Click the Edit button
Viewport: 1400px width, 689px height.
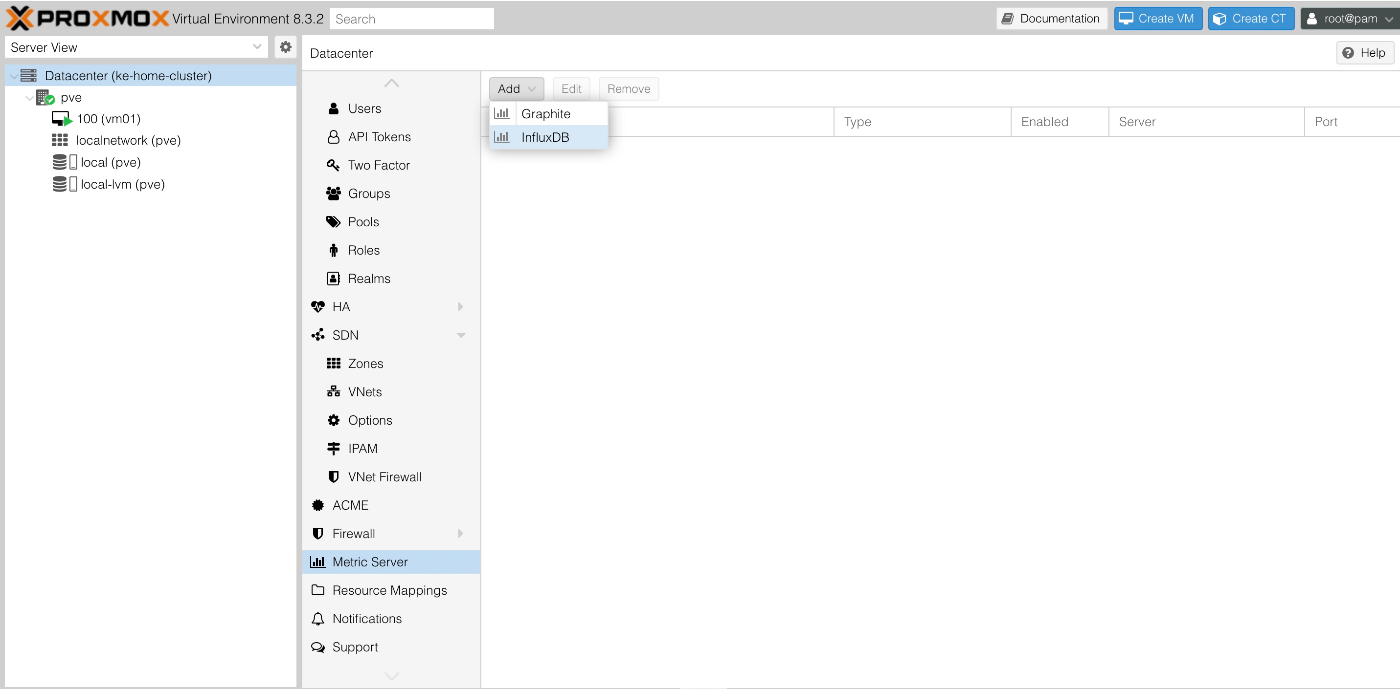571,89
